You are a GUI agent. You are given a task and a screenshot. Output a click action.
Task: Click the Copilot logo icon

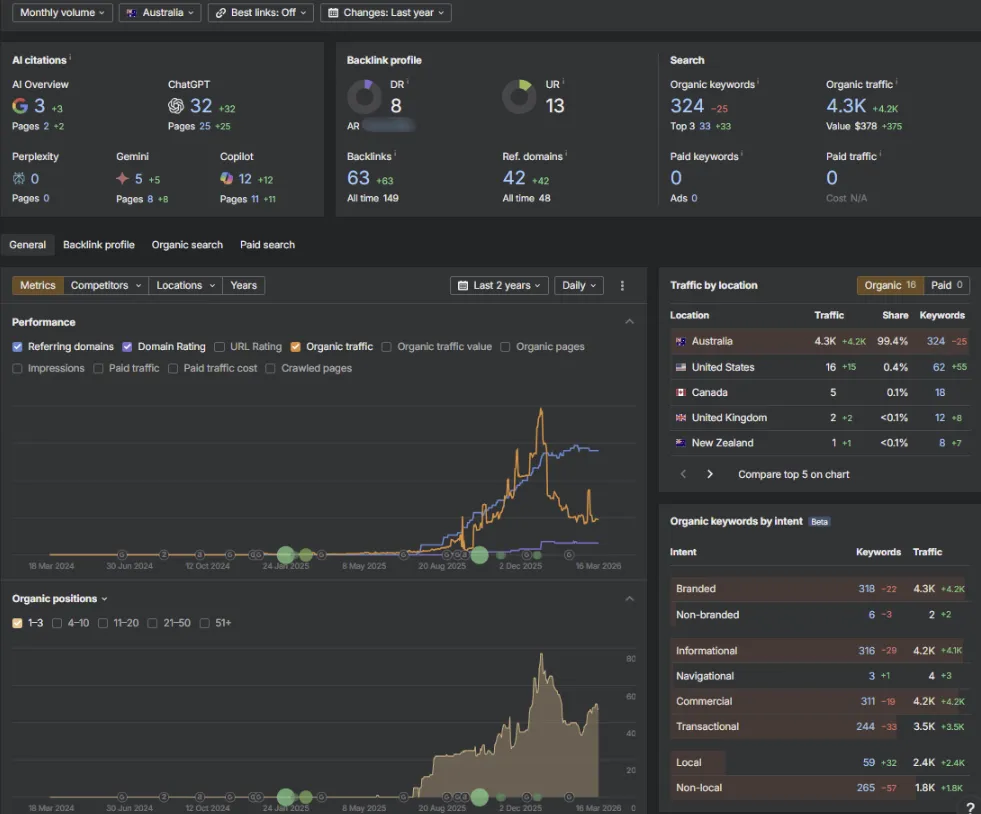tap(226, 179)
